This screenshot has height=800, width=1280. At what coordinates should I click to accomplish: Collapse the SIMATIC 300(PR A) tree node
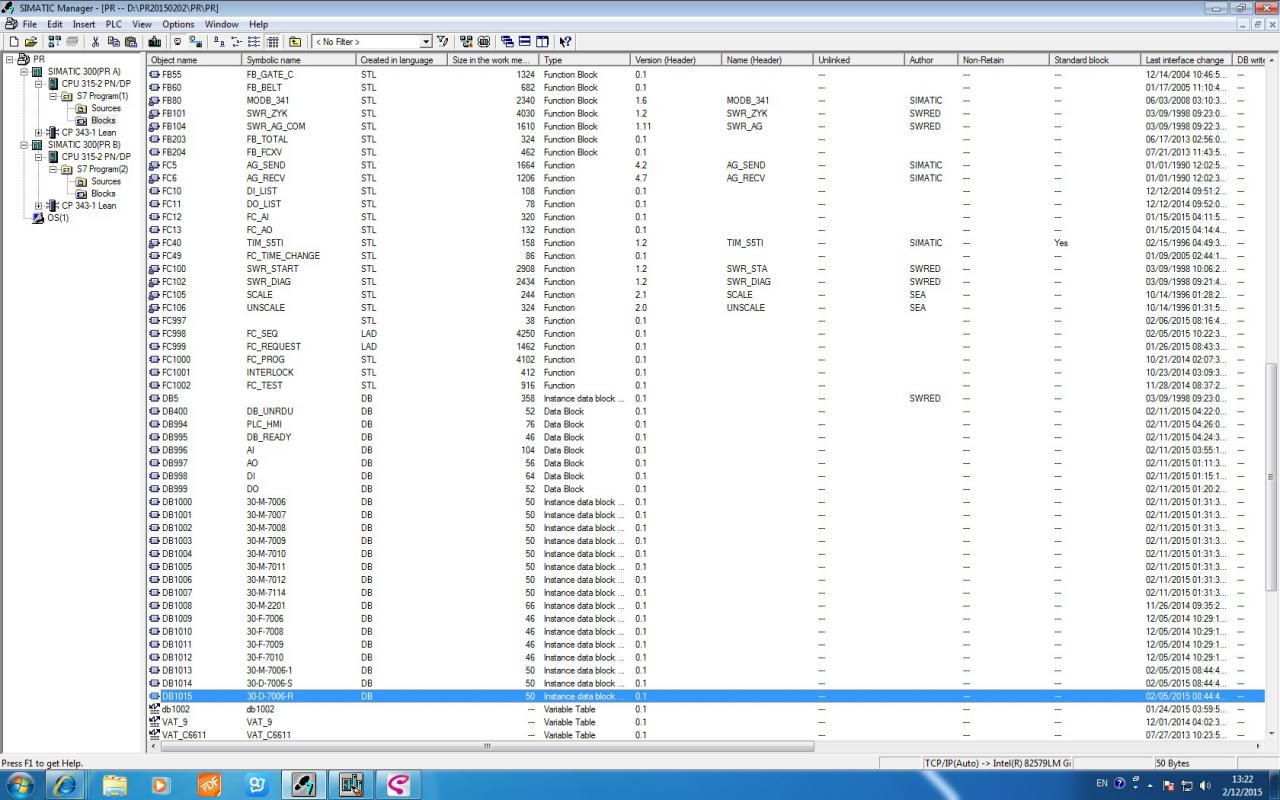tap(24, 72)
